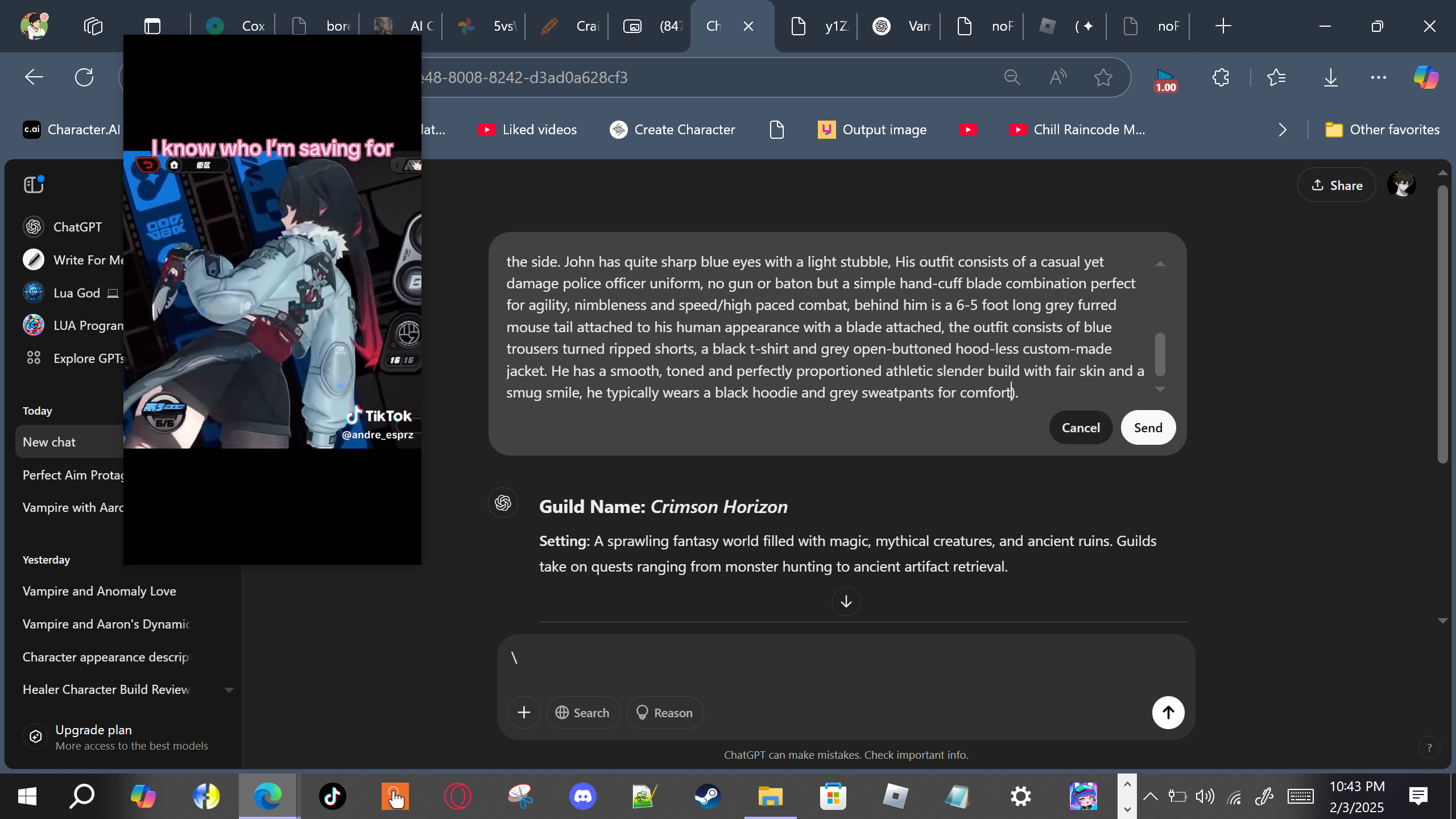Open the Character appearance description chat
Screen dimensions: 1456x819
pos(106,657)
